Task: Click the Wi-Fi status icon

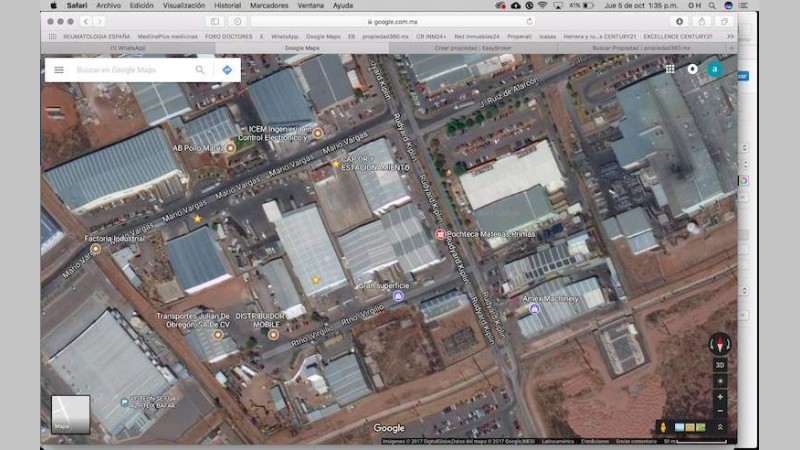Action: click(542, 6)
